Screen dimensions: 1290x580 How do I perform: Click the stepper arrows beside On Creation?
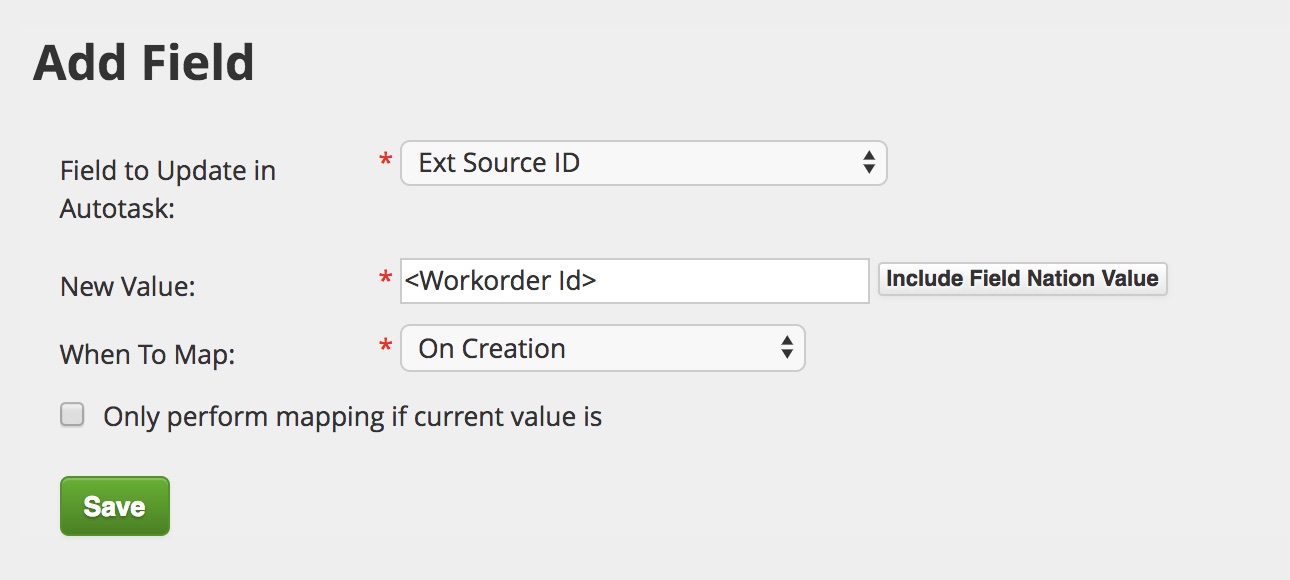(x=788, y=348)
